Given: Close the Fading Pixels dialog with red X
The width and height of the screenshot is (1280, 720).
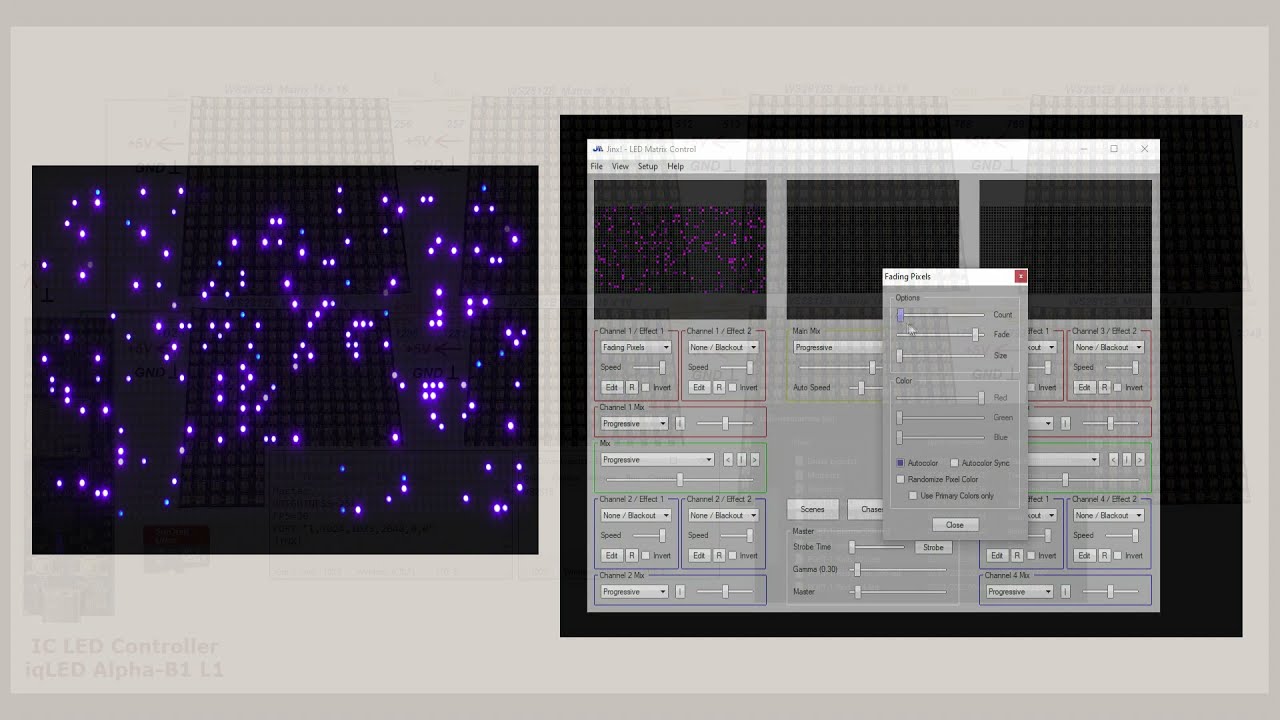Looking at the screenshot, I should point(1020,276).
